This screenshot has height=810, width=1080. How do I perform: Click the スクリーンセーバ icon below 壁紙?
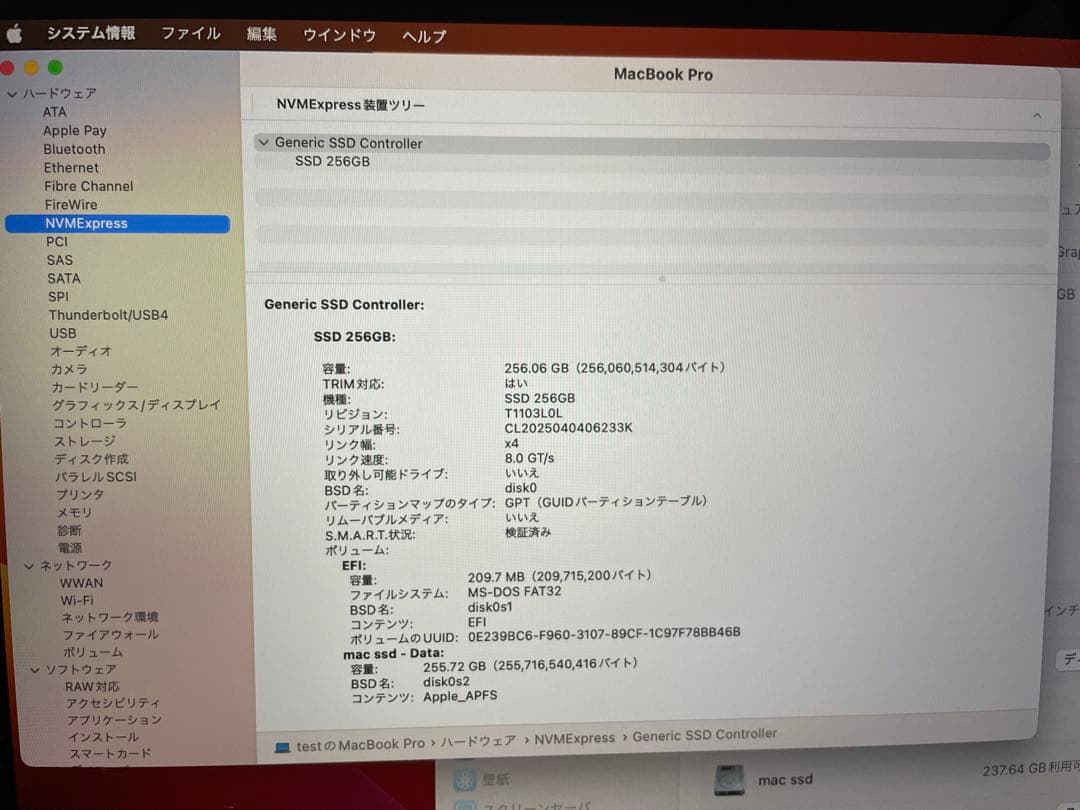[466, 804]
